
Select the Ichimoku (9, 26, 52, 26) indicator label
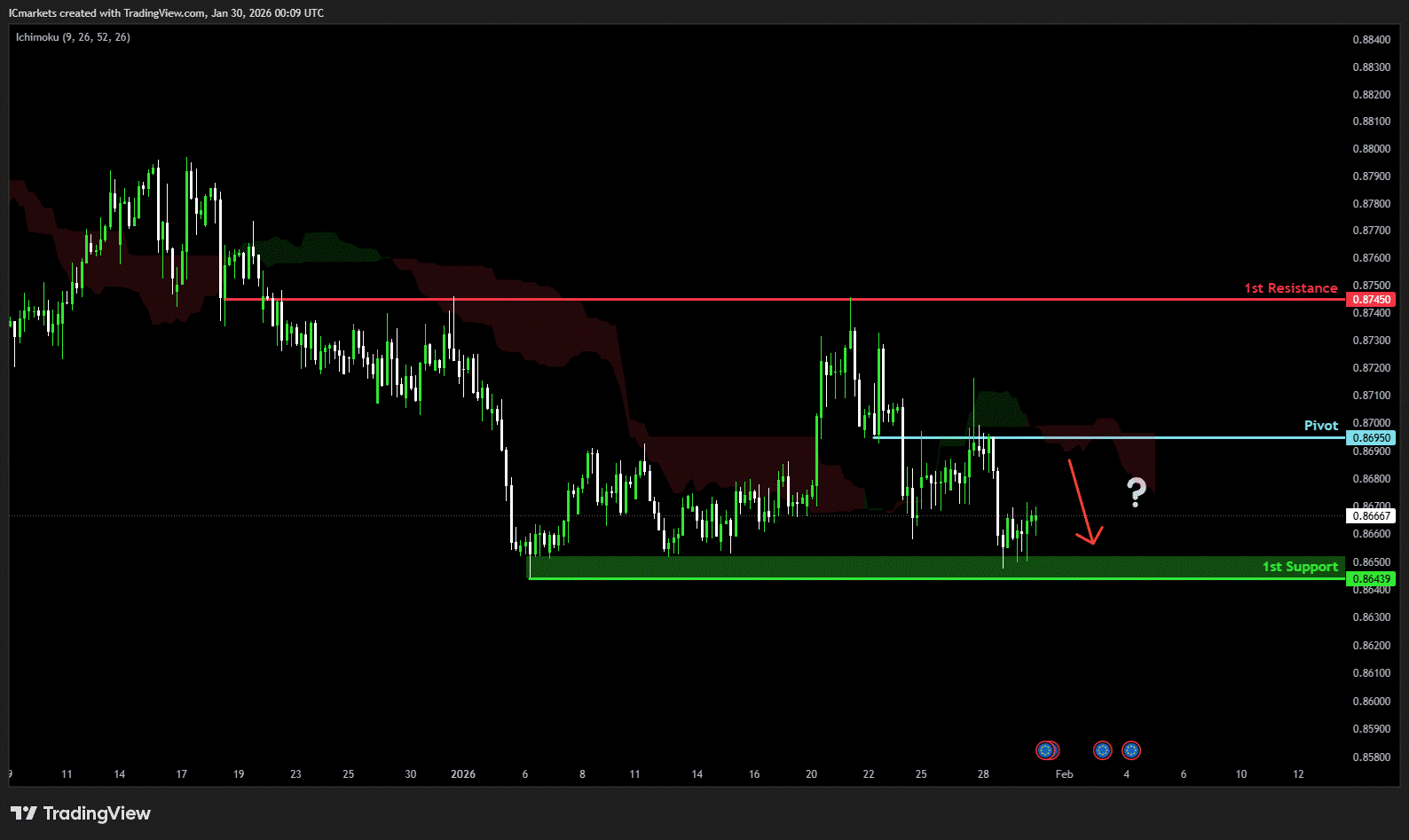(73, 37)
